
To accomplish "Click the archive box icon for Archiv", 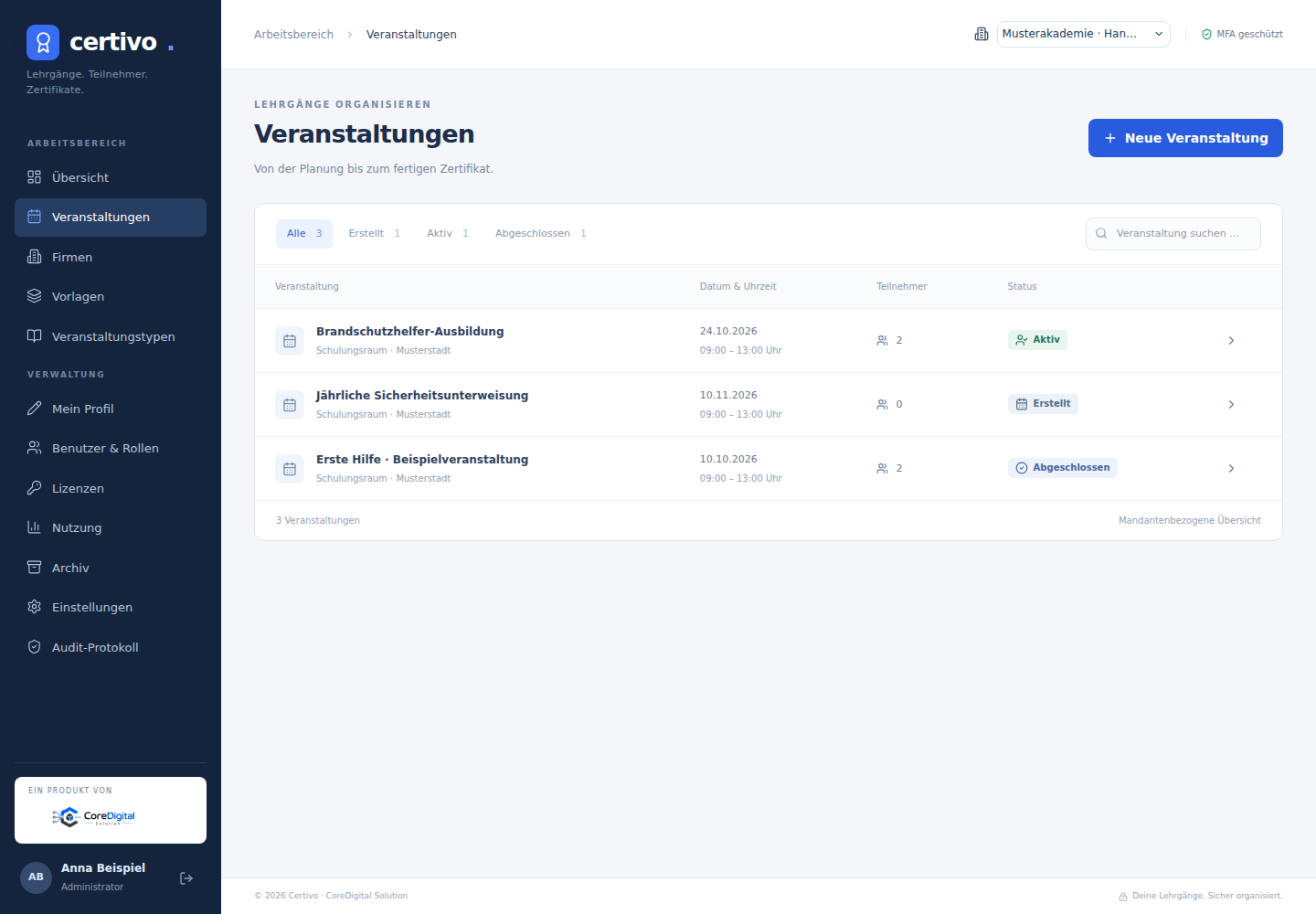I will tap(35, 568).
